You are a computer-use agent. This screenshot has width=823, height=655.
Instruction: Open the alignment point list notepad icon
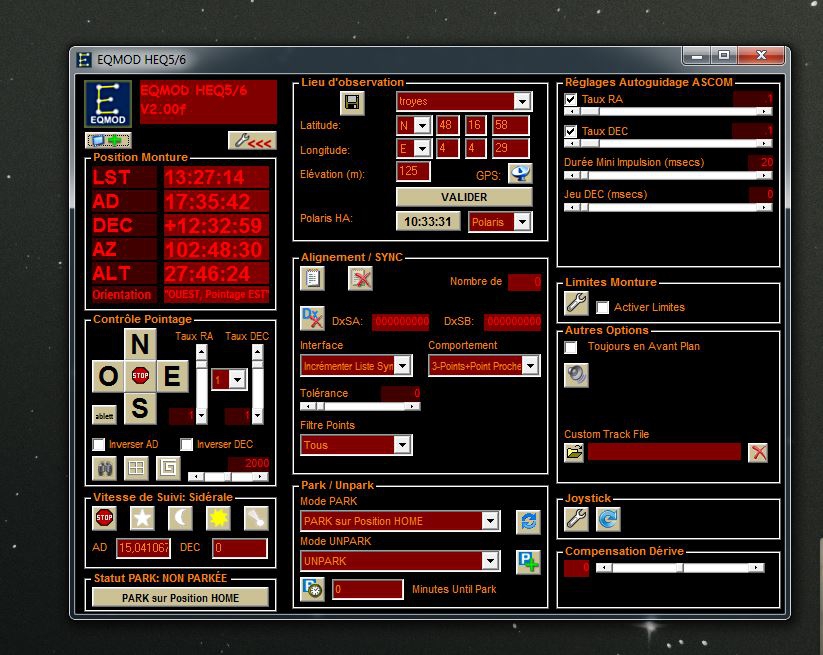[x=312, y=278]
